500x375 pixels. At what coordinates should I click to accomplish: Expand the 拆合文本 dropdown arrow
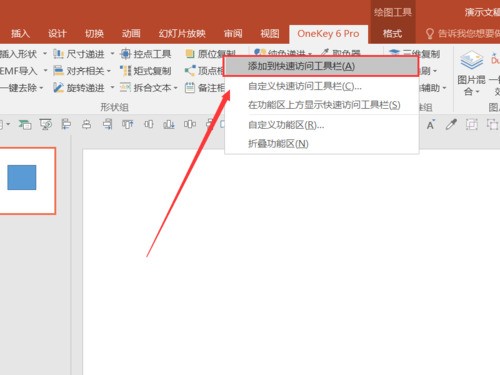click(x=176, y=88)
